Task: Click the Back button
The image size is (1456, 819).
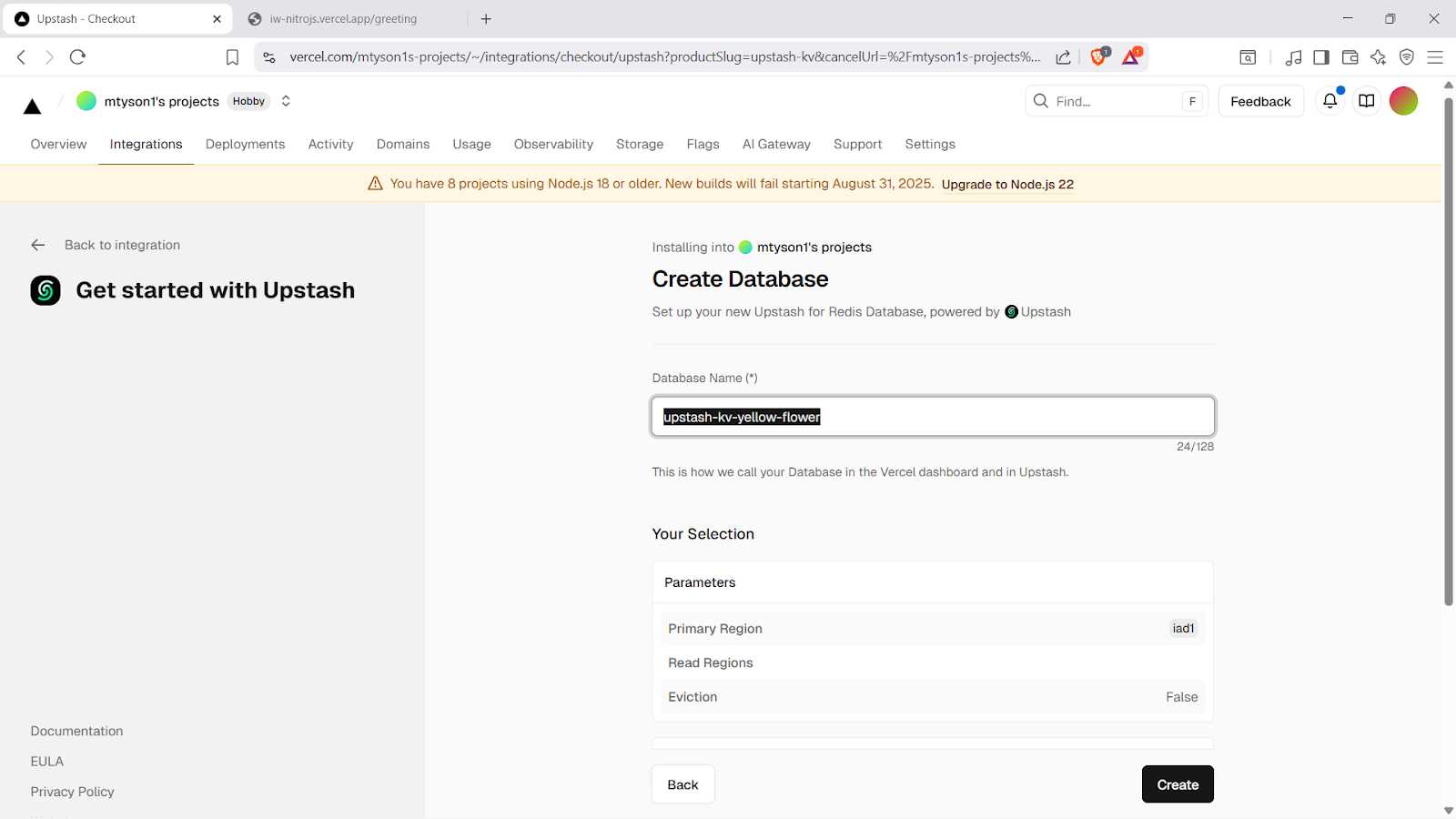Action: [682, 784]
